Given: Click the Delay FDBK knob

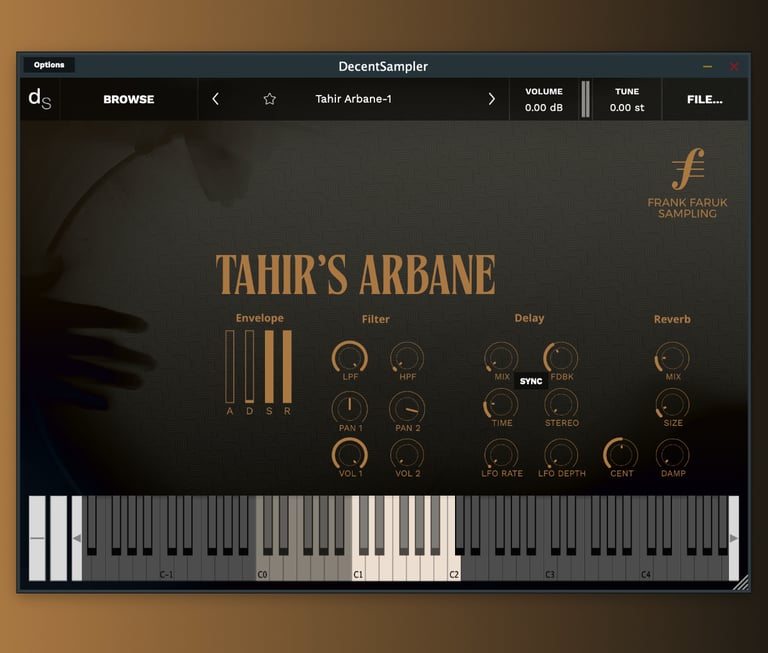Looking at the screenshot, I should [x=561, y=358].
